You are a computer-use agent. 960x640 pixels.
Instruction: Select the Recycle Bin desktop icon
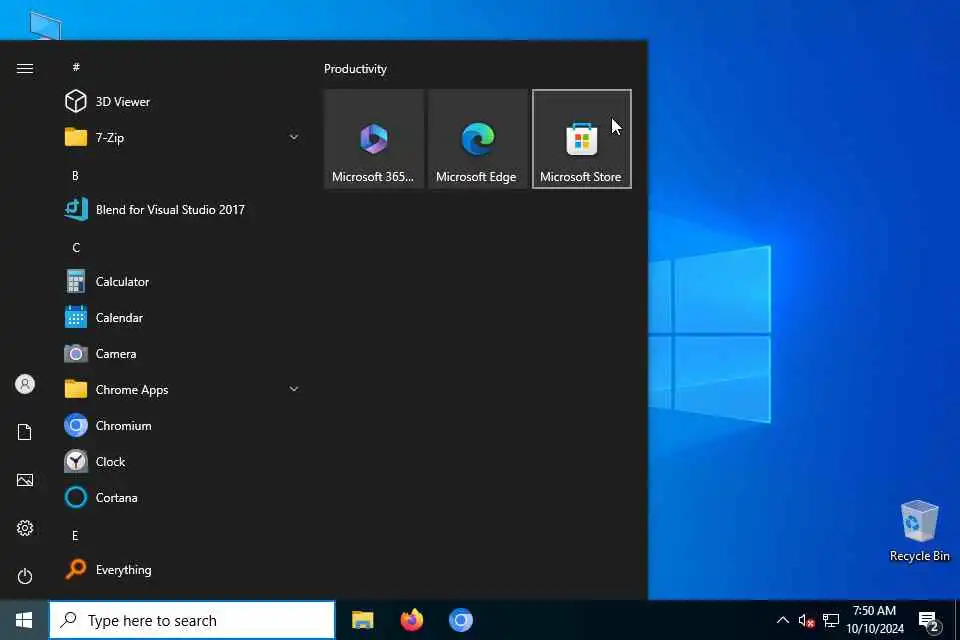pyautogui.click(x=919, y=531)
